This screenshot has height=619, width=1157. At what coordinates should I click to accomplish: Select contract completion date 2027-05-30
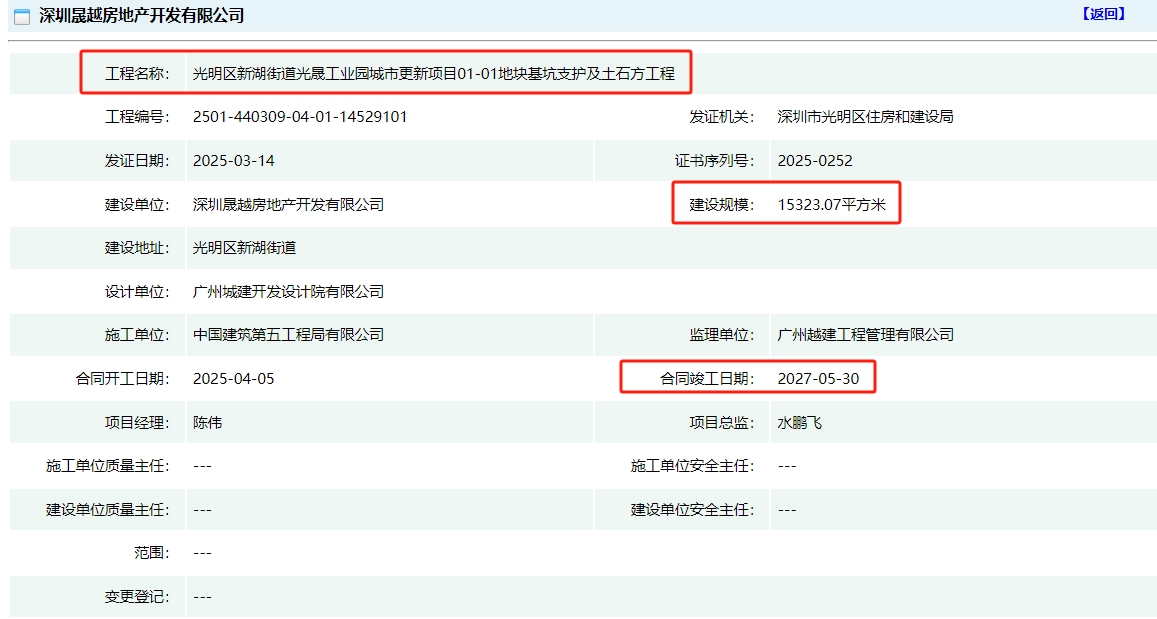click(818, 378)
